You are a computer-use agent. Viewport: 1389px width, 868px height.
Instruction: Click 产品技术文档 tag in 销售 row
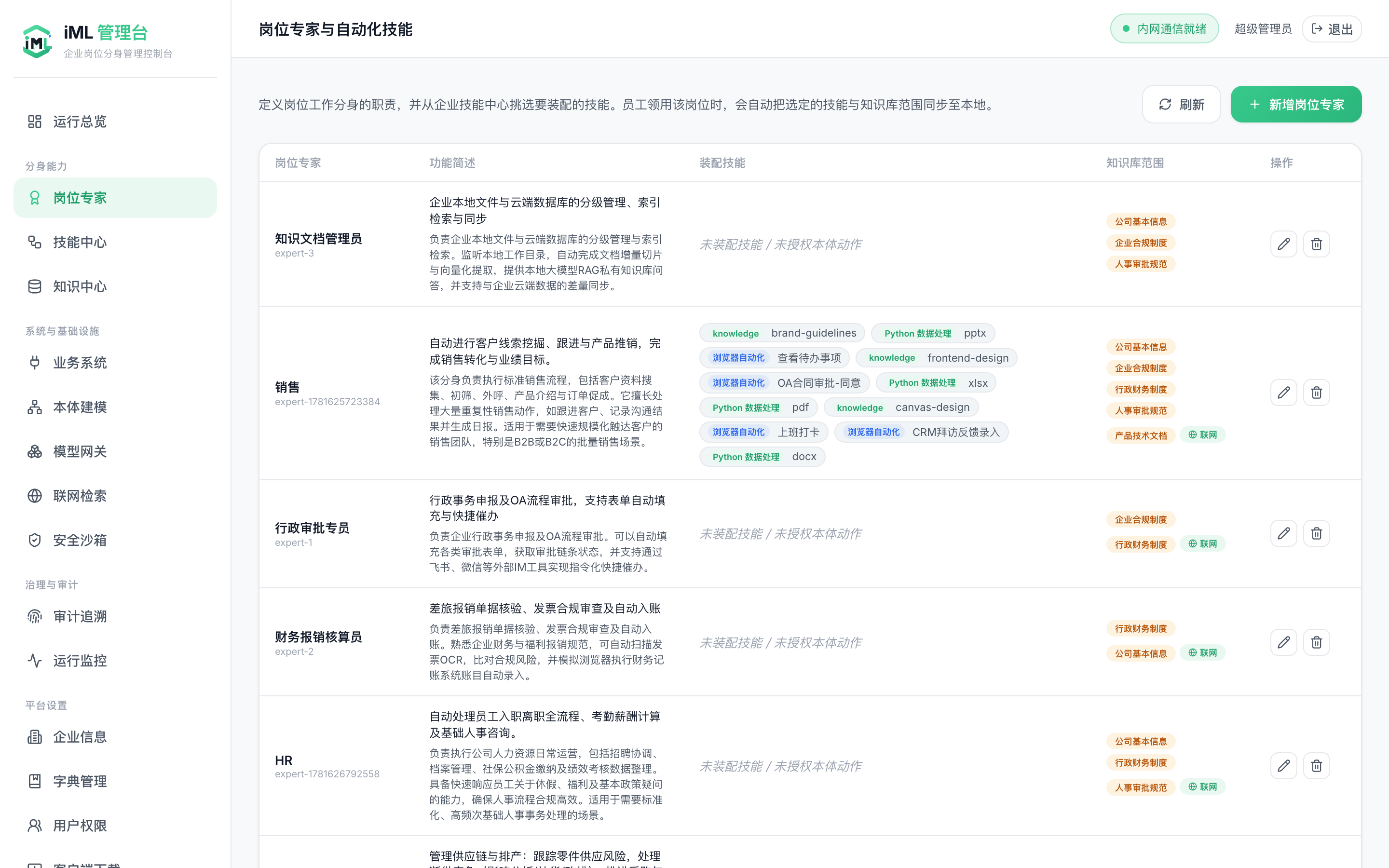coord(1141,436)
